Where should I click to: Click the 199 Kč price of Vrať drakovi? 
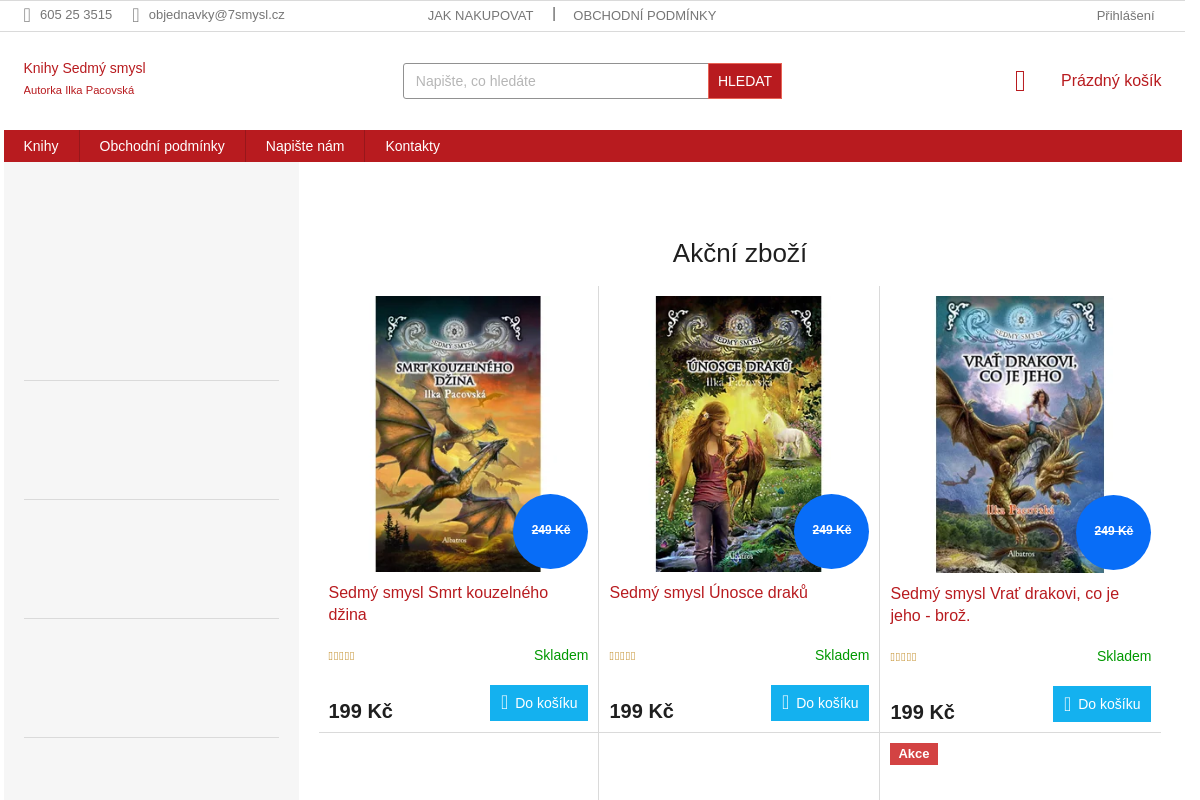pos(922,712)
